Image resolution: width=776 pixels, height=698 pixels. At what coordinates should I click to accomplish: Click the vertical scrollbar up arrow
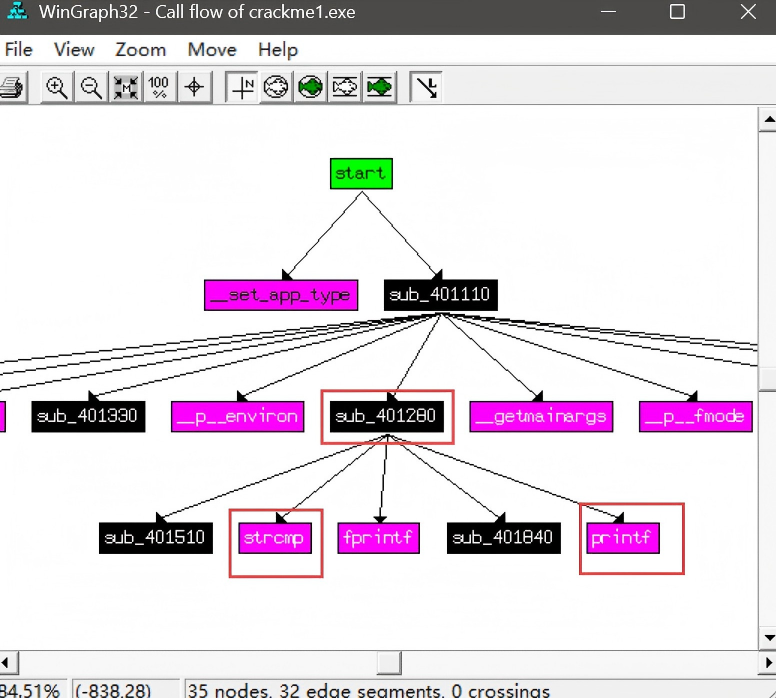768,119
